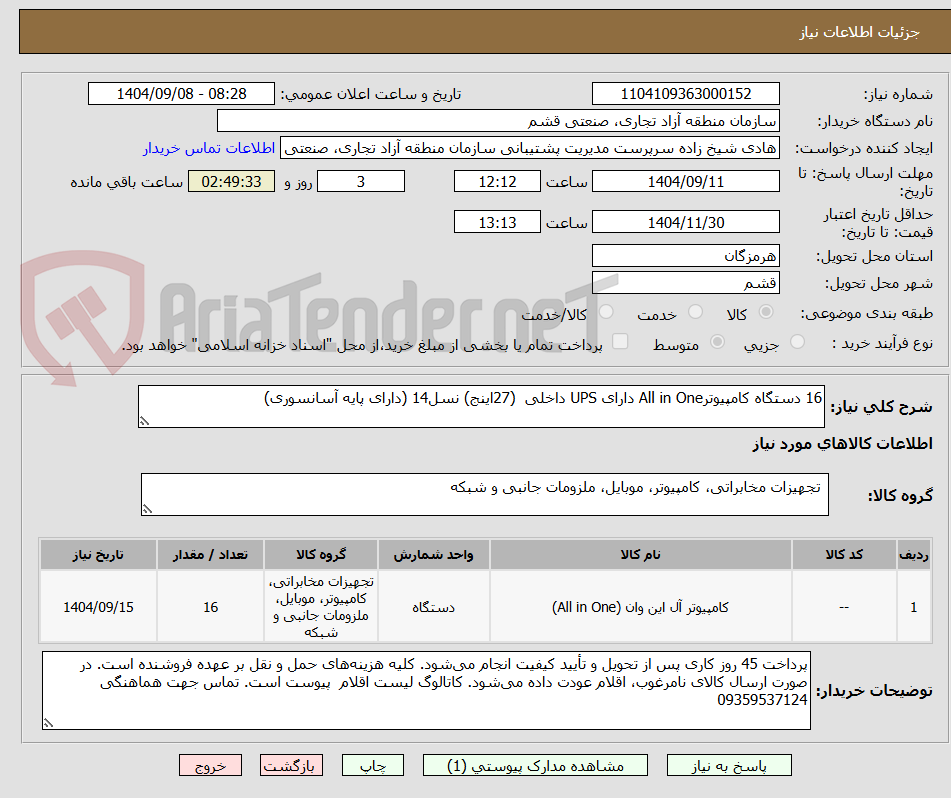This screenshot has height=798, width=951.
Task: Click resize handle of گروه کالا textarea
Action: 147,509
